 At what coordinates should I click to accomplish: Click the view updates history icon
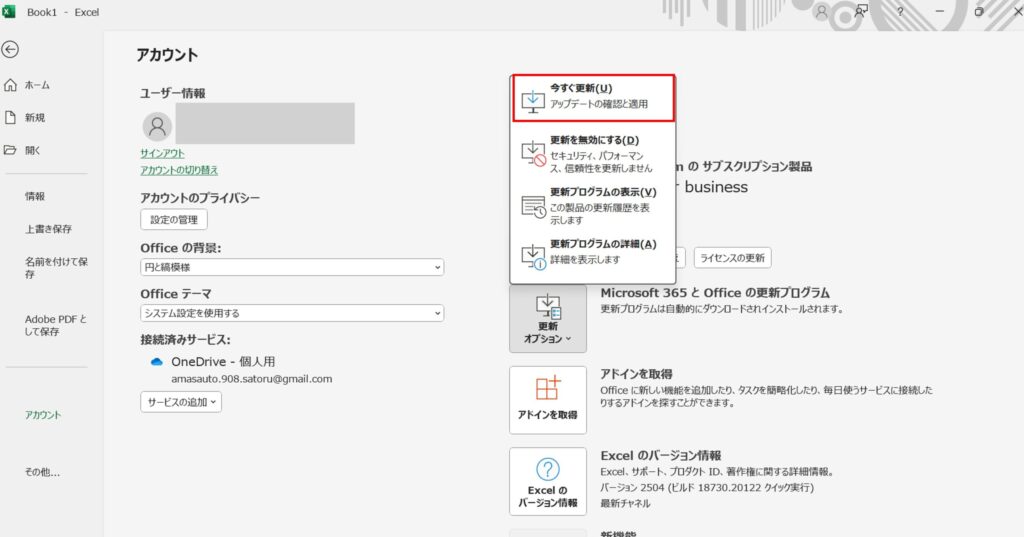click(534, 206)
